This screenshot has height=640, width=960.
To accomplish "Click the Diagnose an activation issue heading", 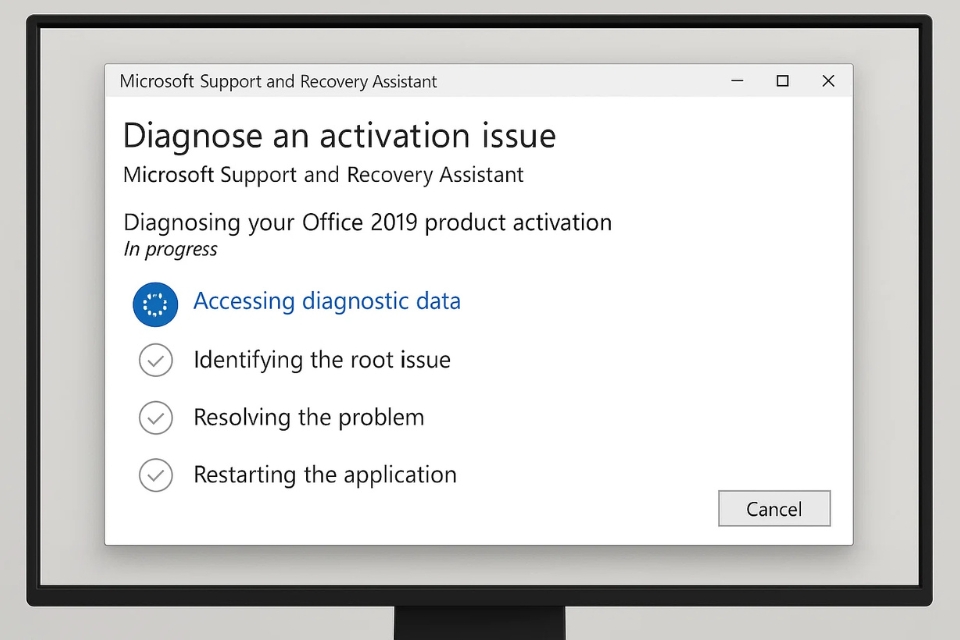I will click(x=338, y=135).
